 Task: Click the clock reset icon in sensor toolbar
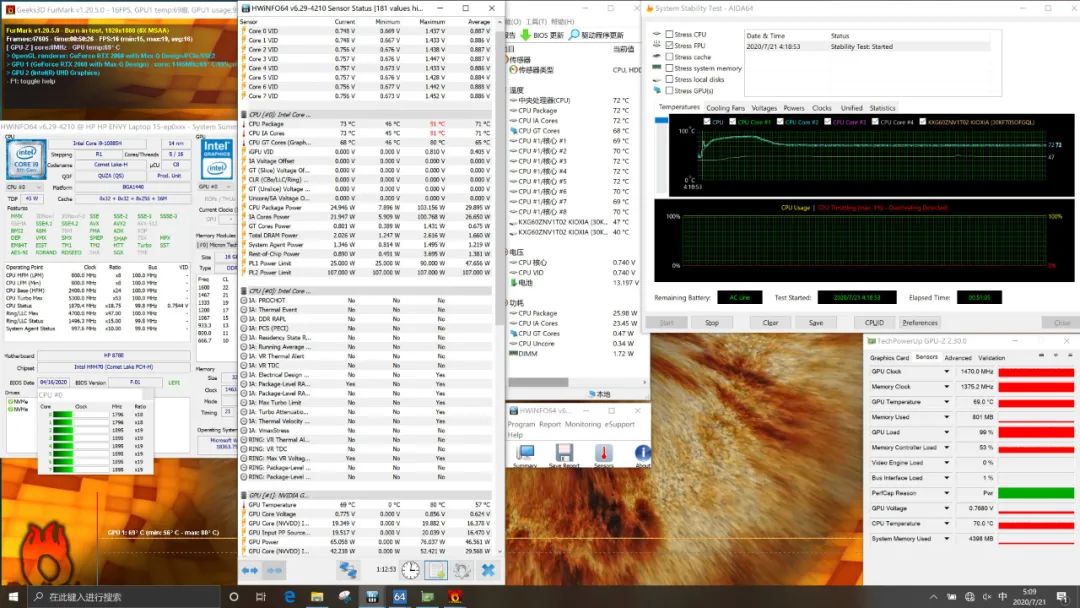click(x=410, y=569)
